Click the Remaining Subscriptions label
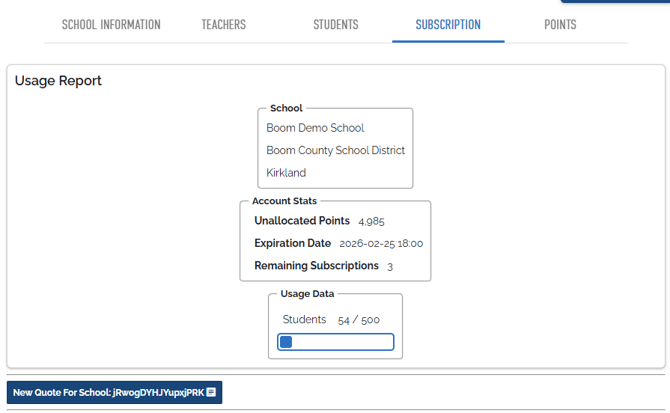This screenshot has width=670, height=413. 316,266
